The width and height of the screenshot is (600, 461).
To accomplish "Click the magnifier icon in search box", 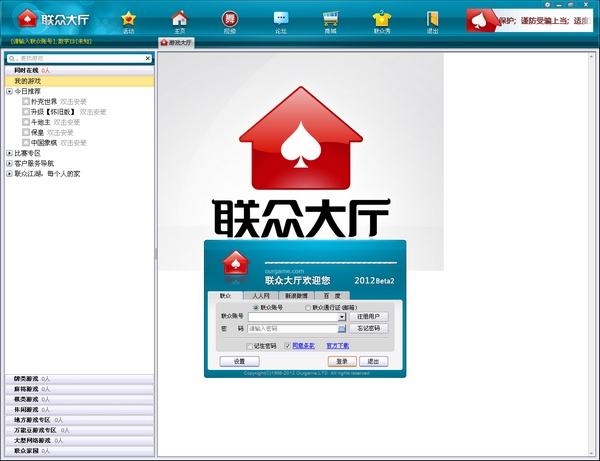I will pos(12,59).
